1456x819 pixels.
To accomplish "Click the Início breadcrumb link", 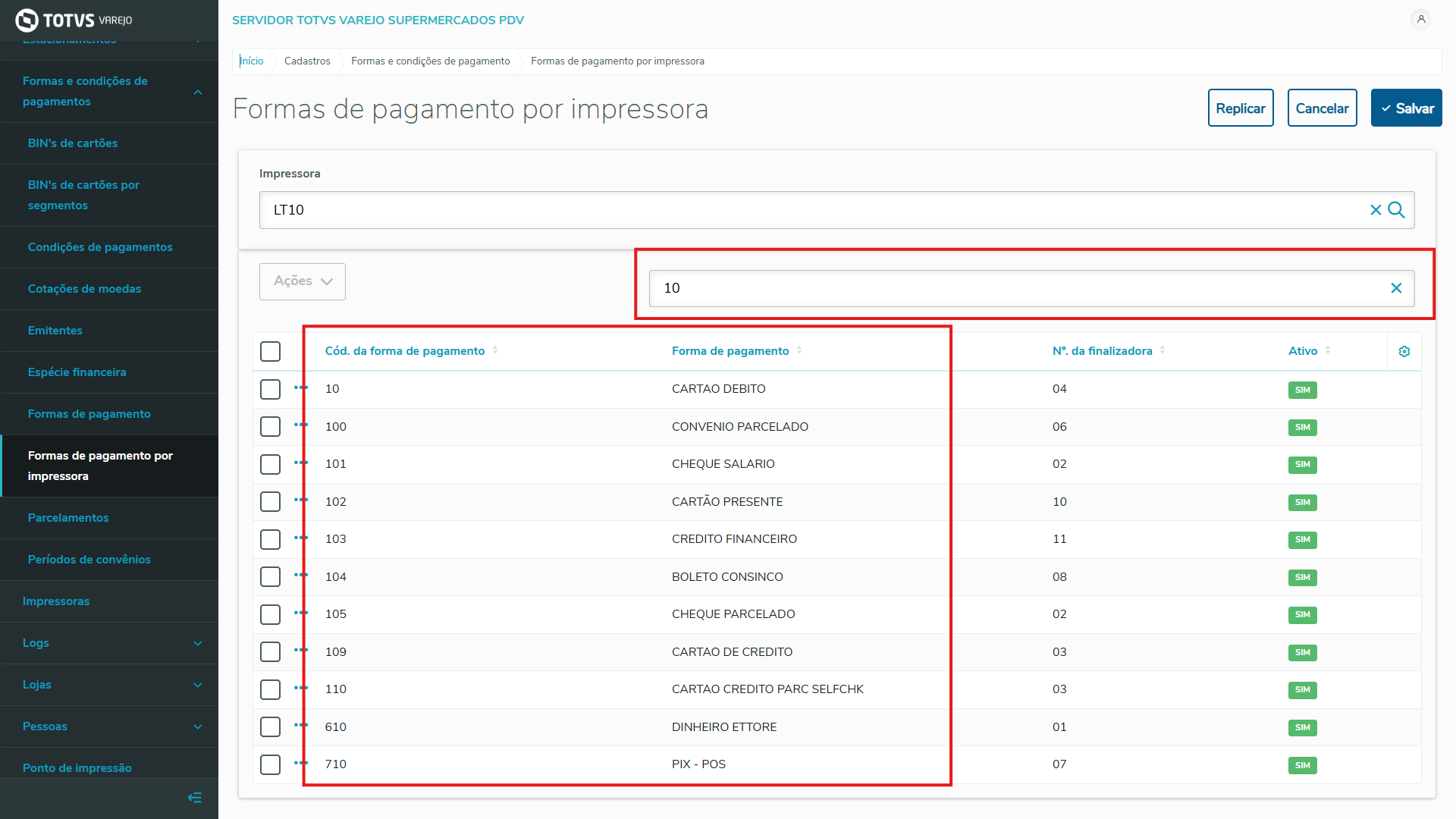I will coord(252,61).
